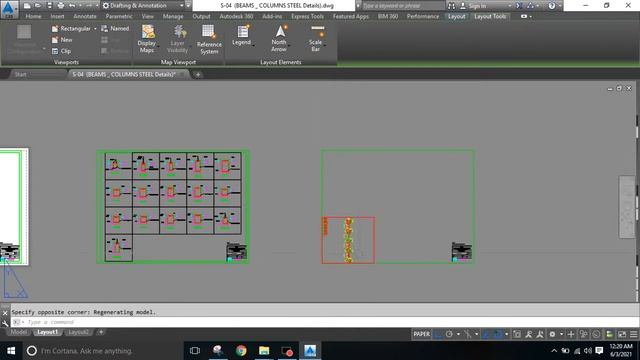Image resolution: width=640 pixels, height=360 pixels.
Task: Open the object snap dropdown arrow
Action: pos(507,334)
